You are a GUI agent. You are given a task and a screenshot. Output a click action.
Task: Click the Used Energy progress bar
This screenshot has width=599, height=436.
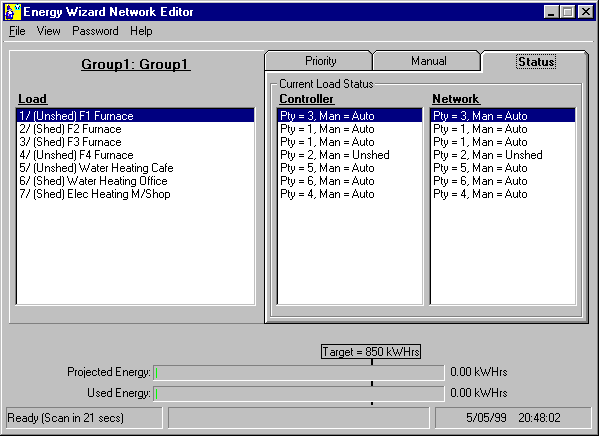[299, 393]
